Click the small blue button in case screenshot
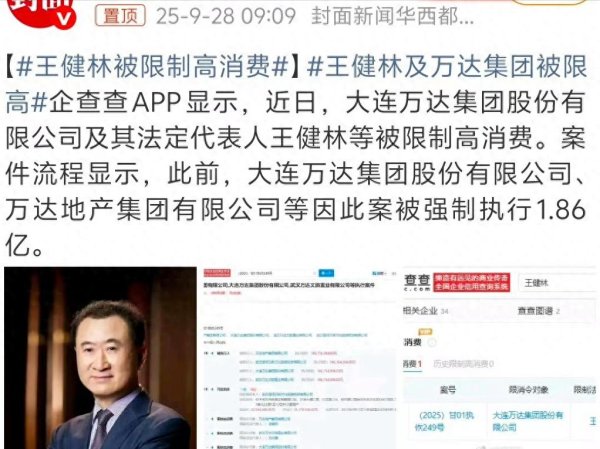The height and width of the screenshot is (449, 600). 326,273
